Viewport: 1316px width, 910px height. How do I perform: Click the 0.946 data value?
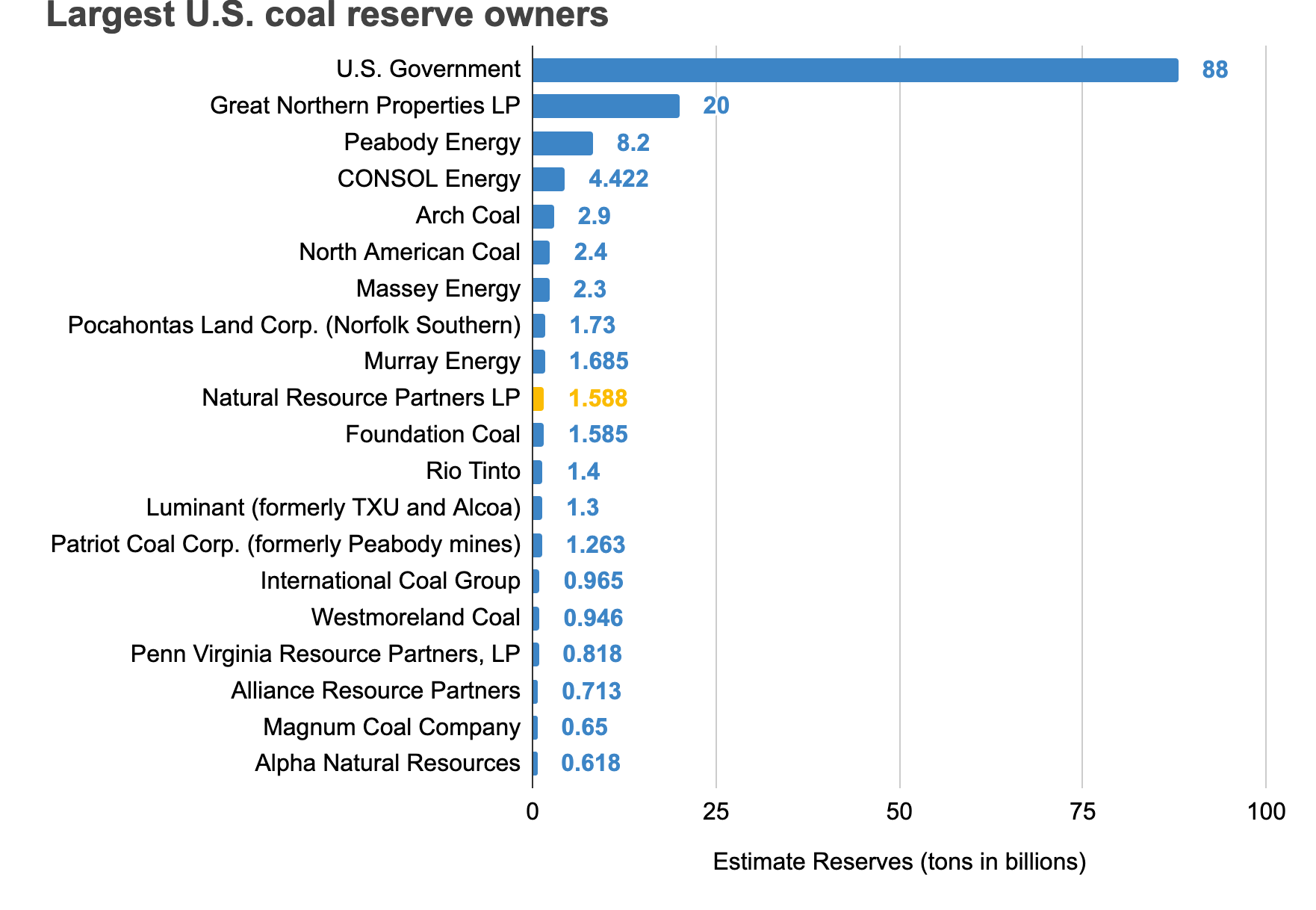pos(593,619)
